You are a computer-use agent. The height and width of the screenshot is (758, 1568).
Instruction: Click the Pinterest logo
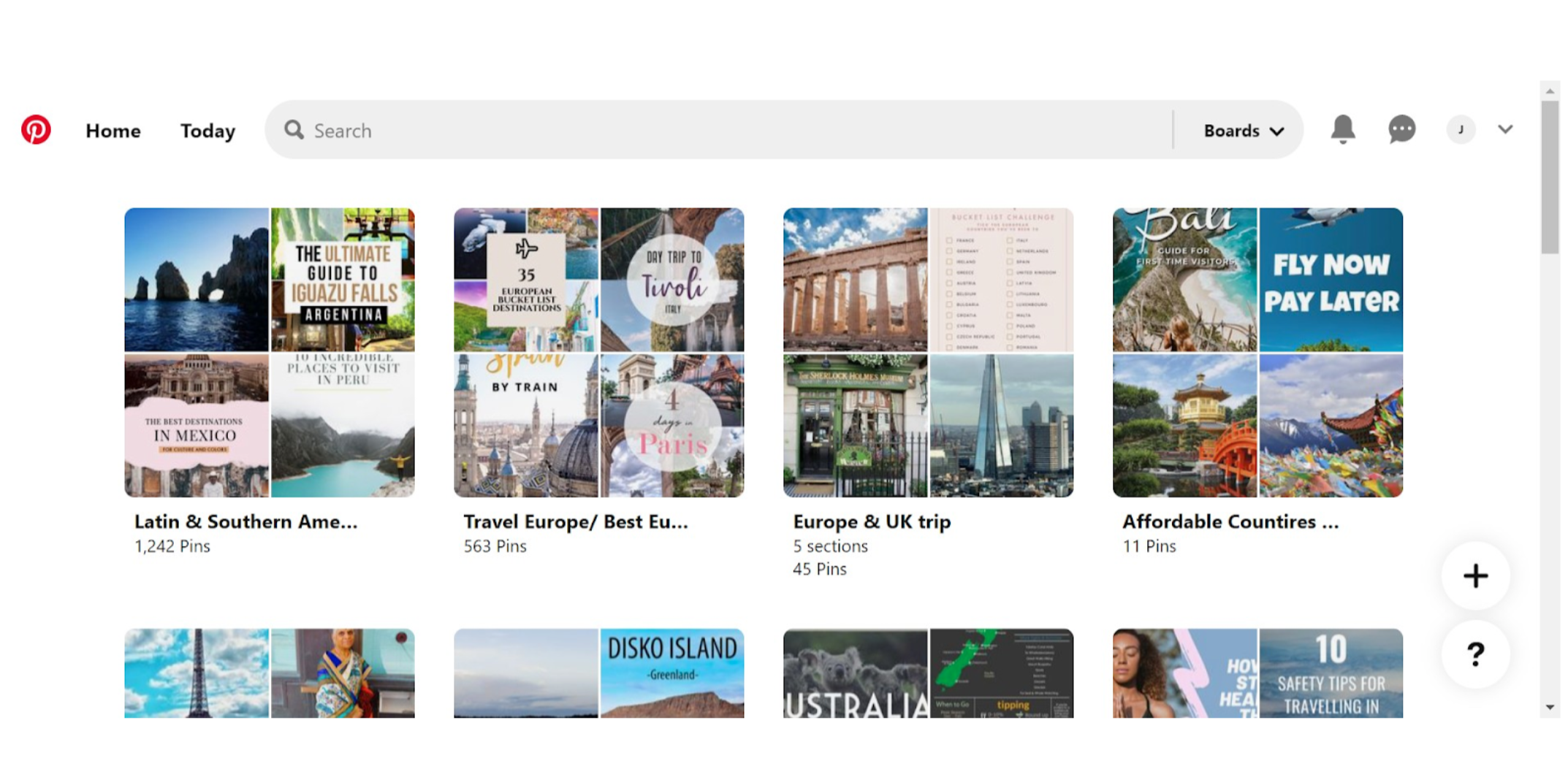(37, 130)
